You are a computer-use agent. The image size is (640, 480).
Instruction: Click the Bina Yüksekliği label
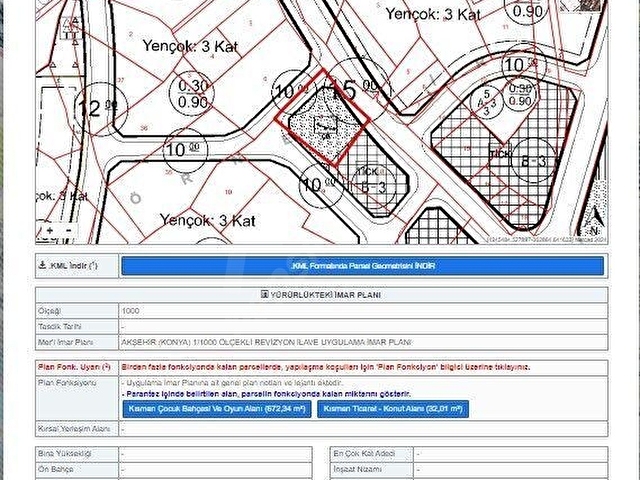click(64, 453)
